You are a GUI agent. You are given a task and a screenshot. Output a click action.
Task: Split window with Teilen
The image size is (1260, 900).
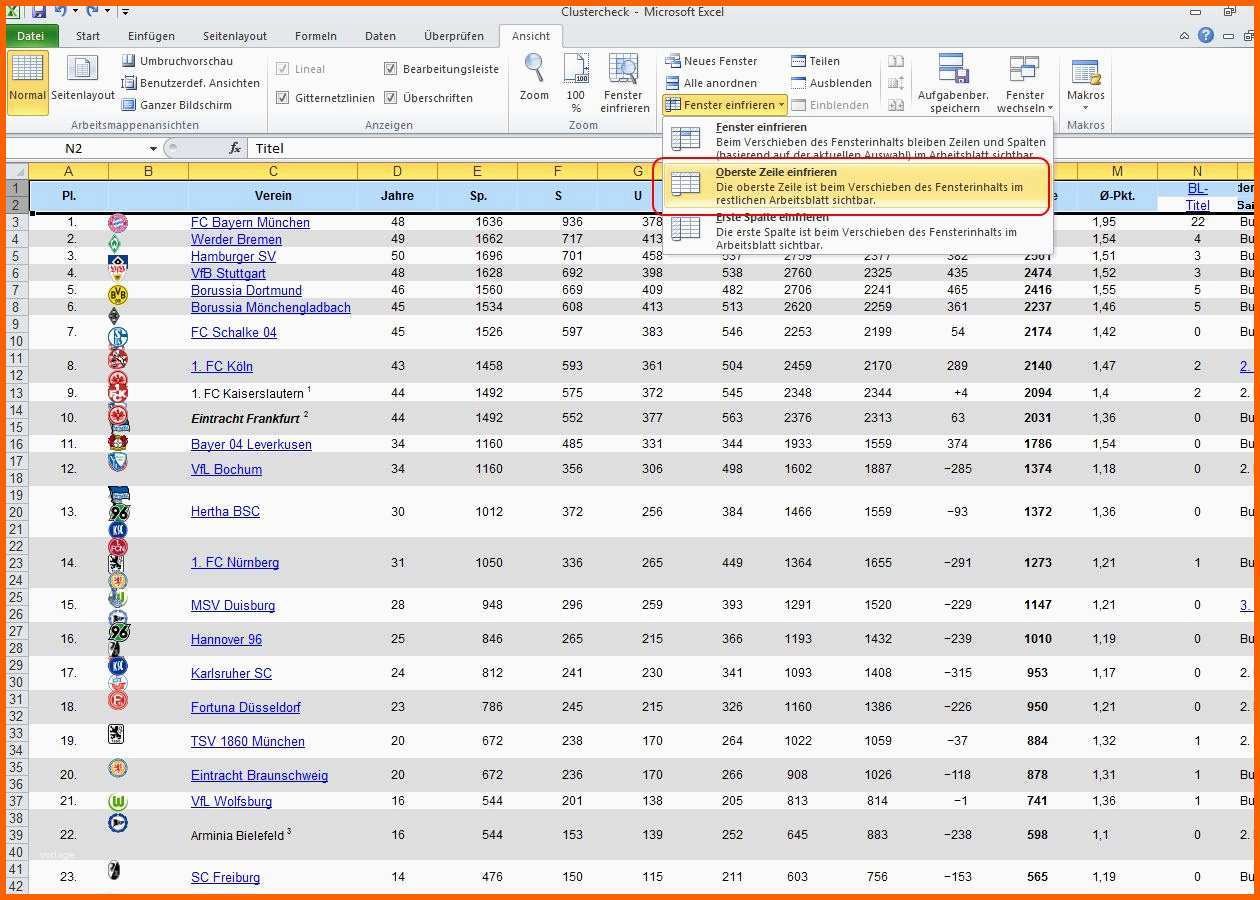[x=816, y=61]
